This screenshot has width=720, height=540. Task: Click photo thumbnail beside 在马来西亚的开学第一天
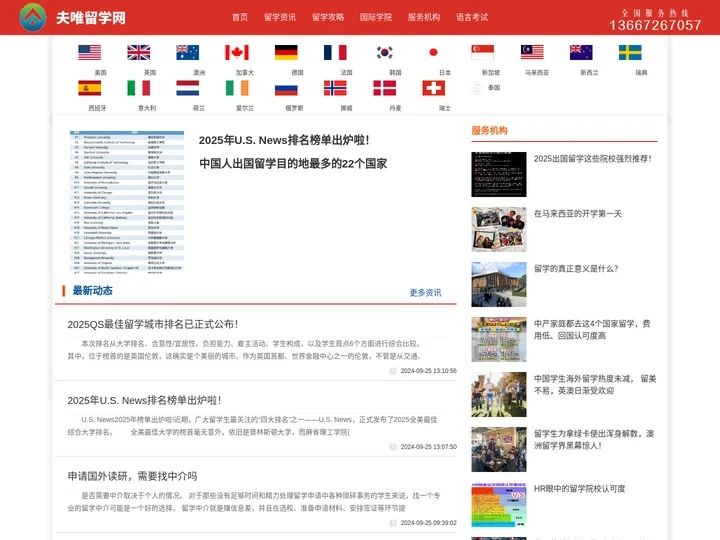499,229
